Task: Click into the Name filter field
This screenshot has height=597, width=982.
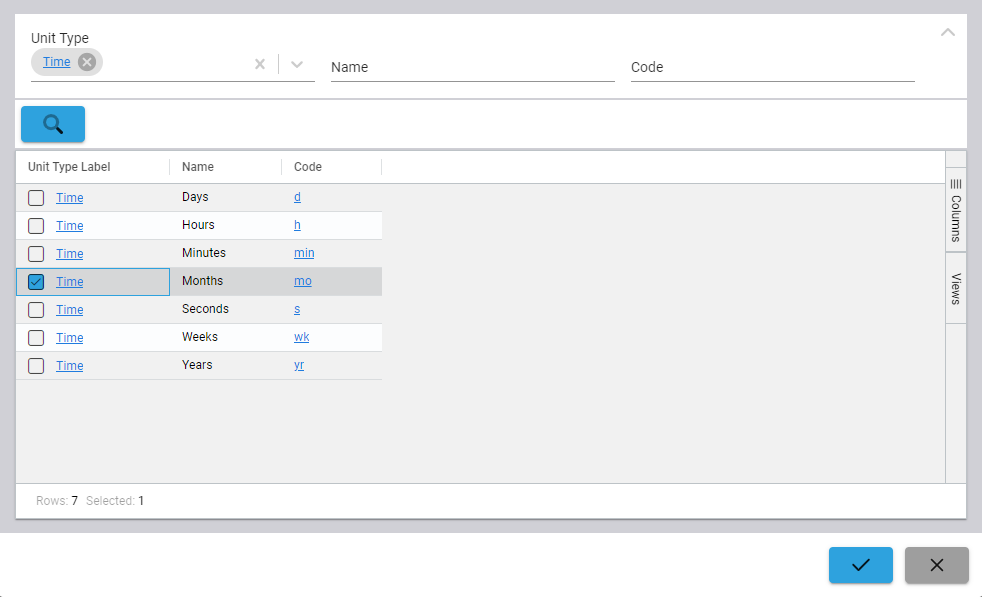Action: [472, 68]
